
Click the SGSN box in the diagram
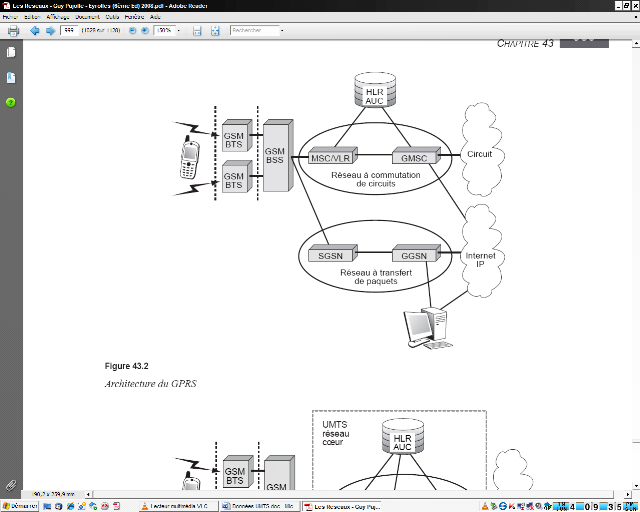(333, 254)
